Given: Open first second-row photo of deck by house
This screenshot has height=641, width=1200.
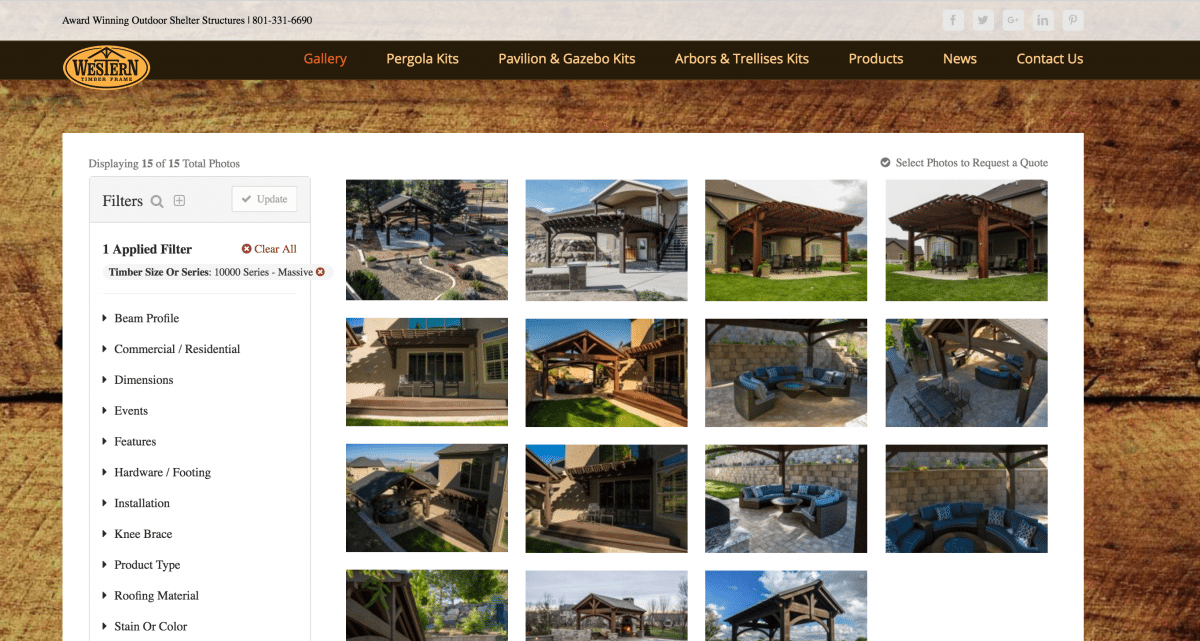Looking at the screenshot, I should tap(427, 373).
